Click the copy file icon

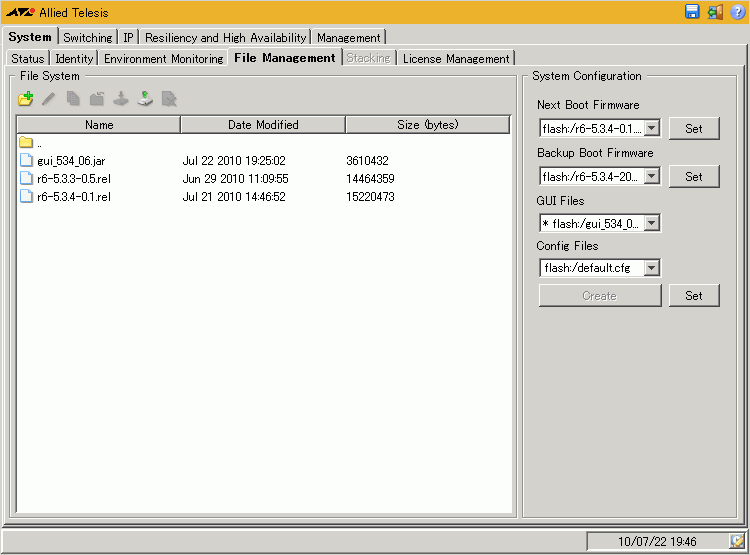coord(73,99)
